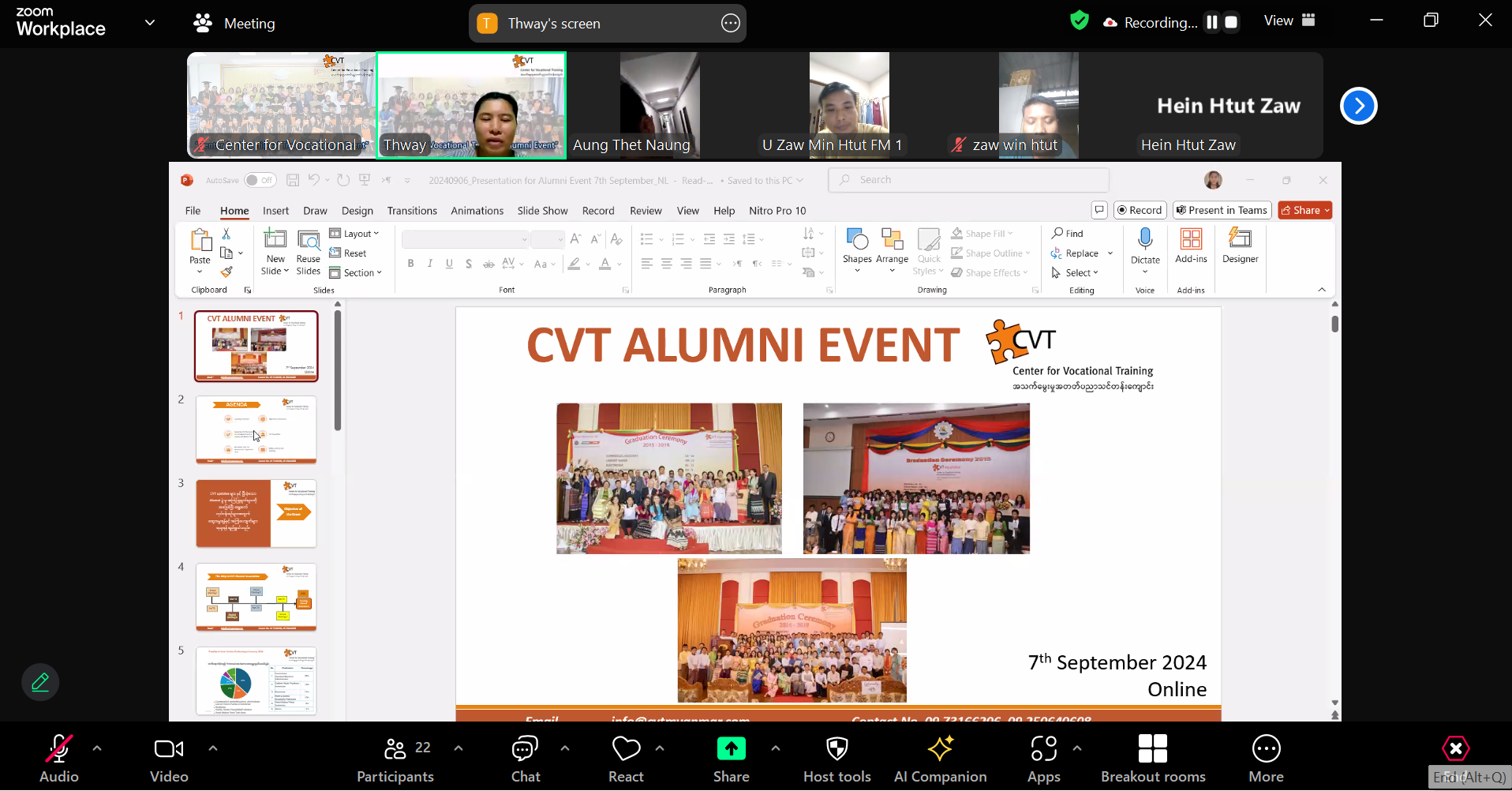
Task: Open font name combo box
Action: click(465, 238)
